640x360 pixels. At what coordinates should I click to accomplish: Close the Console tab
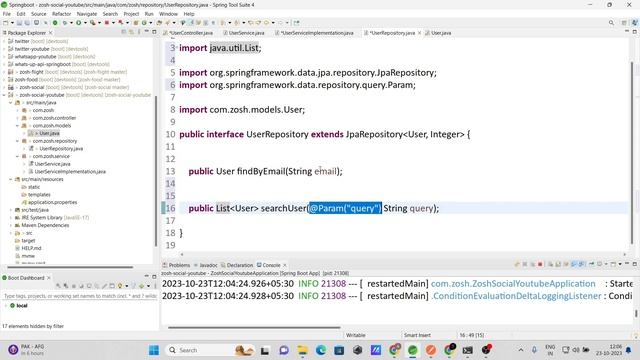tap(284, 265)
